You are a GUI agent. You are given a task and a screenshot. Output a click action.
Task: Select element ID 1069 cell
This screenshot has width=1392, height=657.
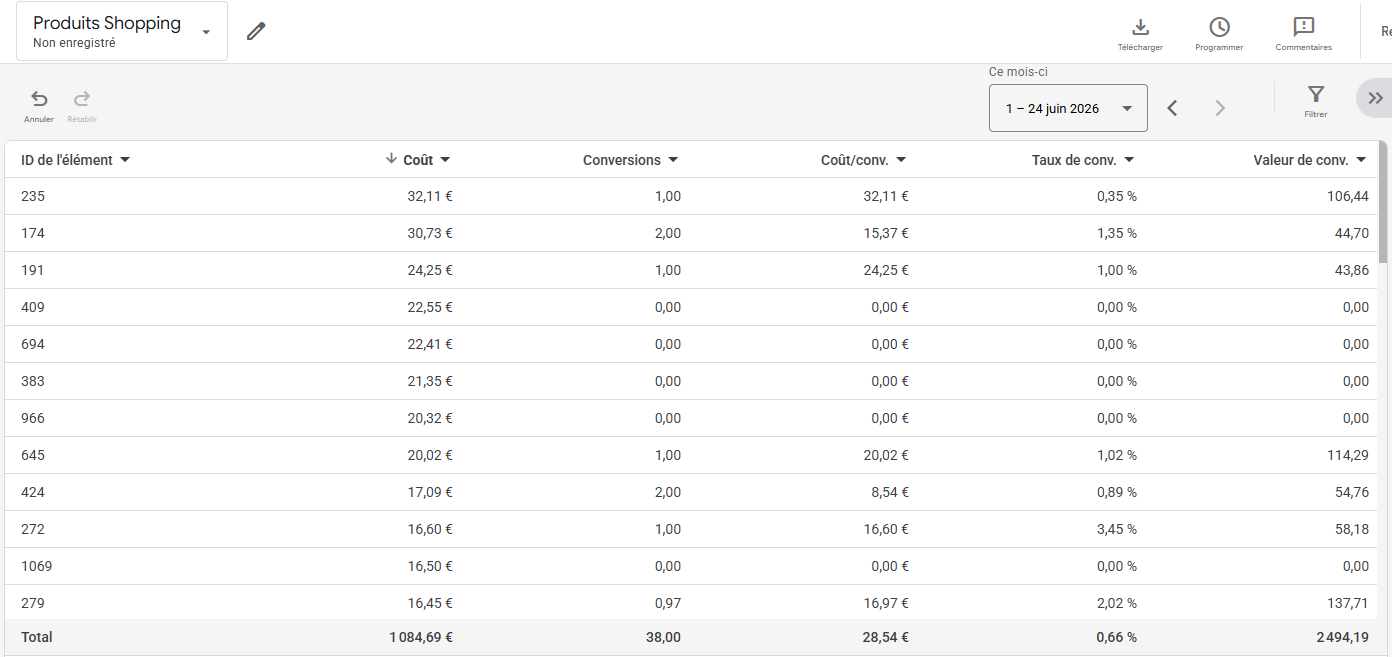point(37,566)
